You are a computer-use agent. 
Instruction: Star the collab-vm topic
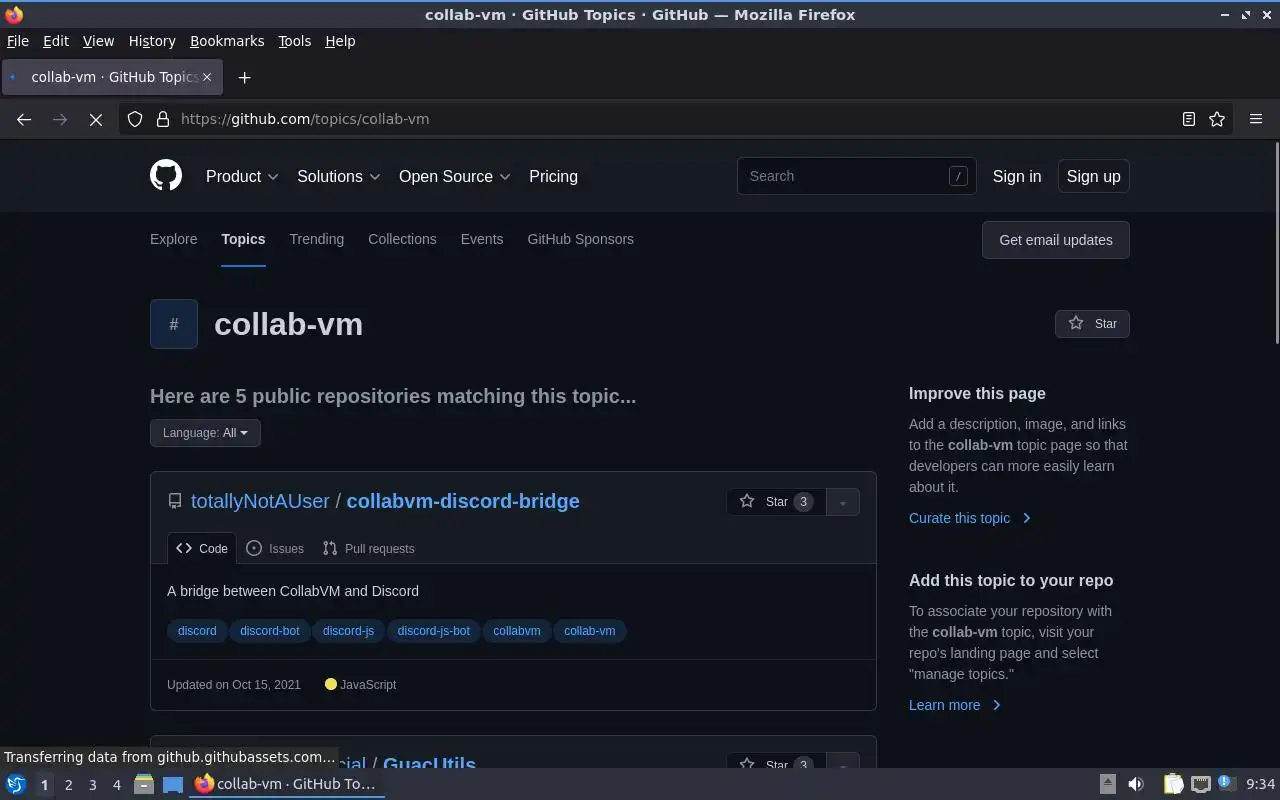click(x=1092, y=324)
